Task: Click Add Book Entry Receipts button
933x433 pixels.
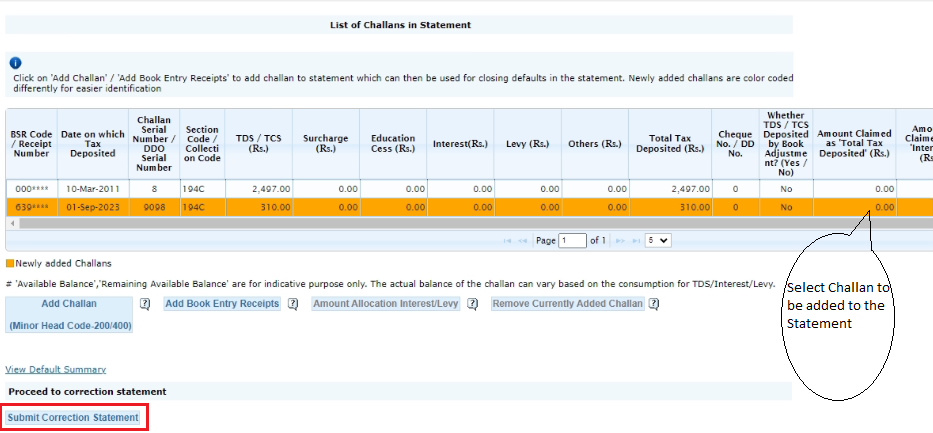Action: point(222,304)
